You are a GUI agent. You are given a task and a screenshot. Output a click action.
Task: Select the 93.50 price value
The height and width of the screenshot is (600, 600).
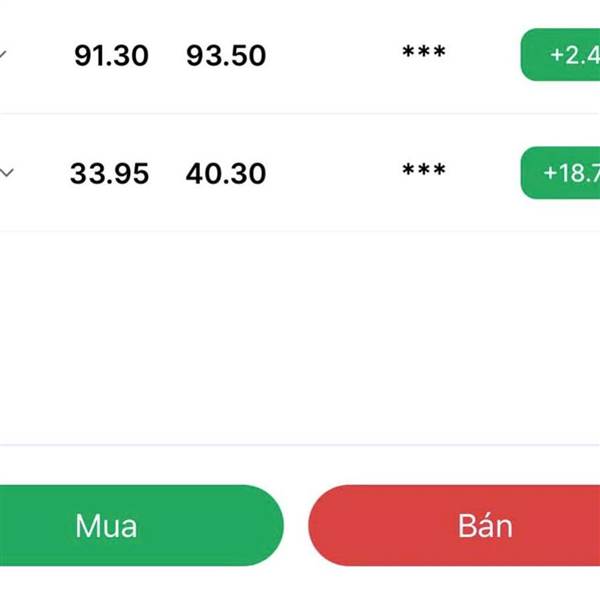(226, 55)
